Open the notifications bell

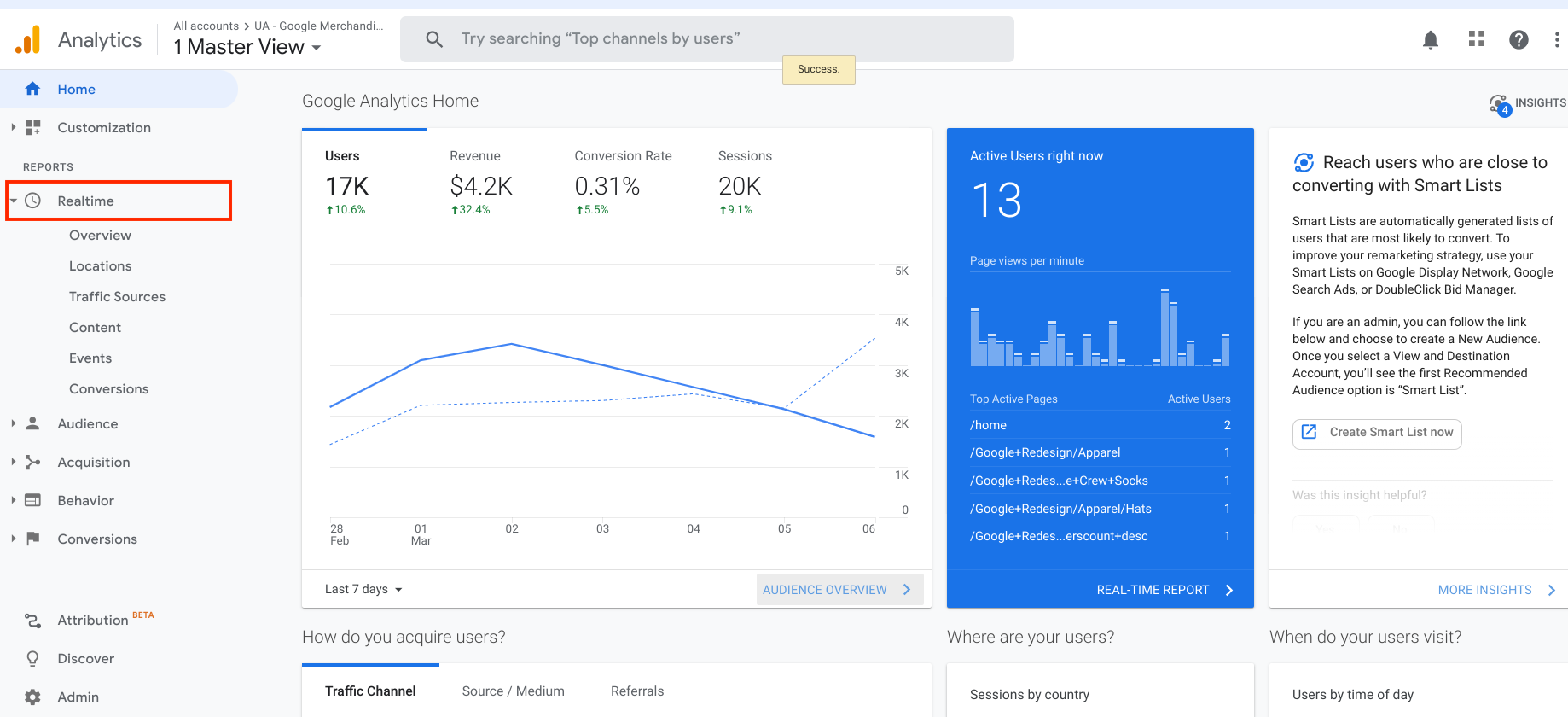click(x=1431, y=39)
